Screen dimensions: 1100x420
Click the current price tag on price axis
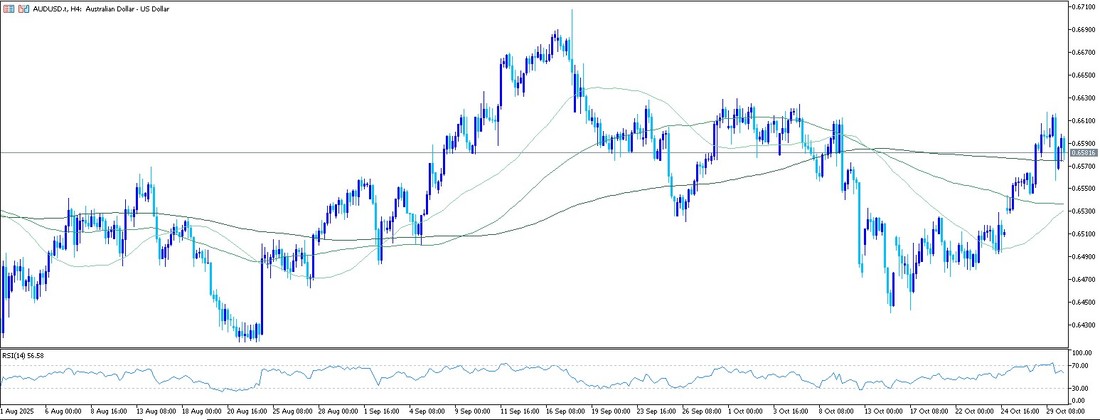[1083, 153]
